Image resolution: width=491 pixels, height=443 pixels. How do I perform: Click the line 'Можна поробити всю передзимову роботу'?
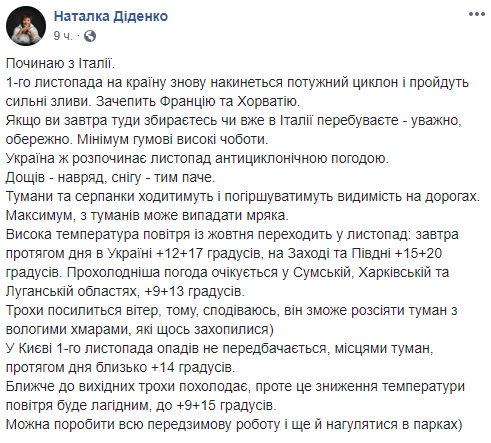point(234,424)
